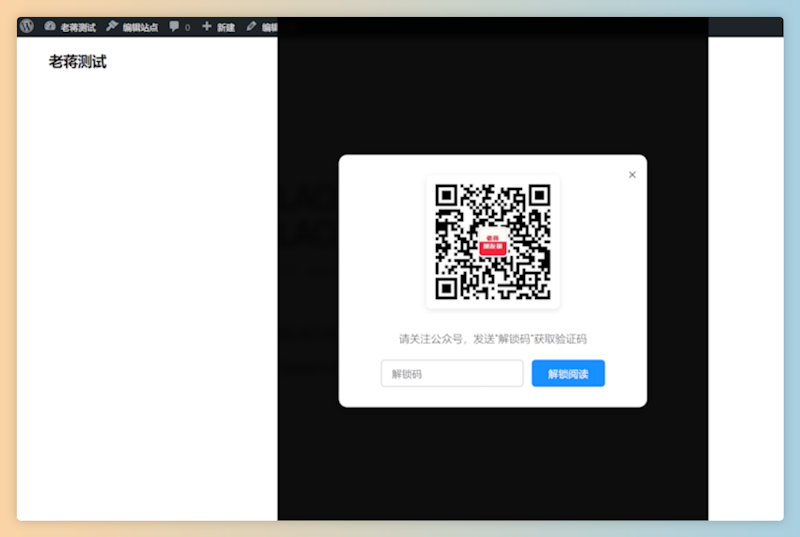
Task: Open 编辑站点 in the admin bar
Action: pyautogui.click(x=132, y=27)
